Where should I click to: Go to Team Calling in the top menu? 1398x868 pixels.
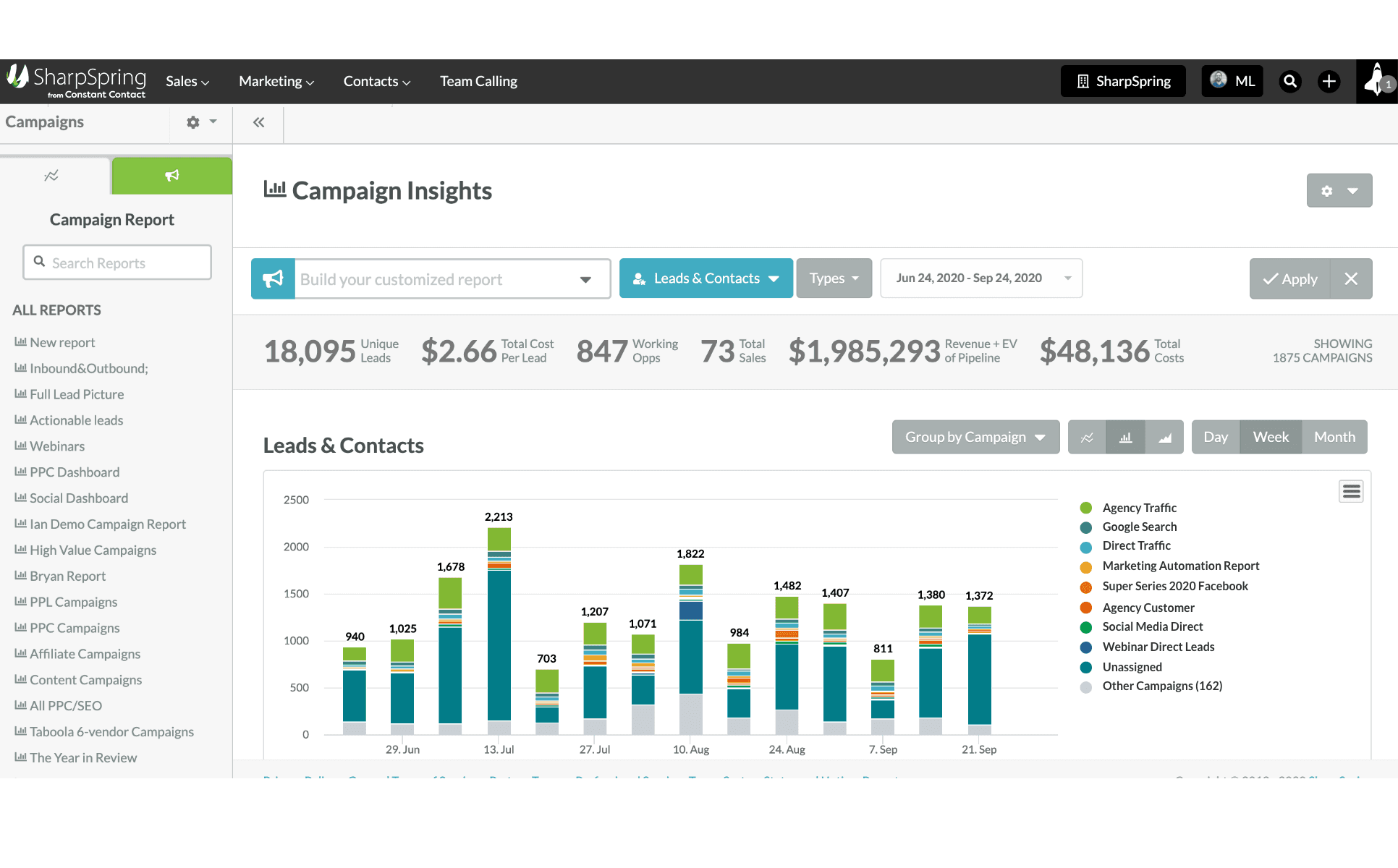[x=478, y=81]
